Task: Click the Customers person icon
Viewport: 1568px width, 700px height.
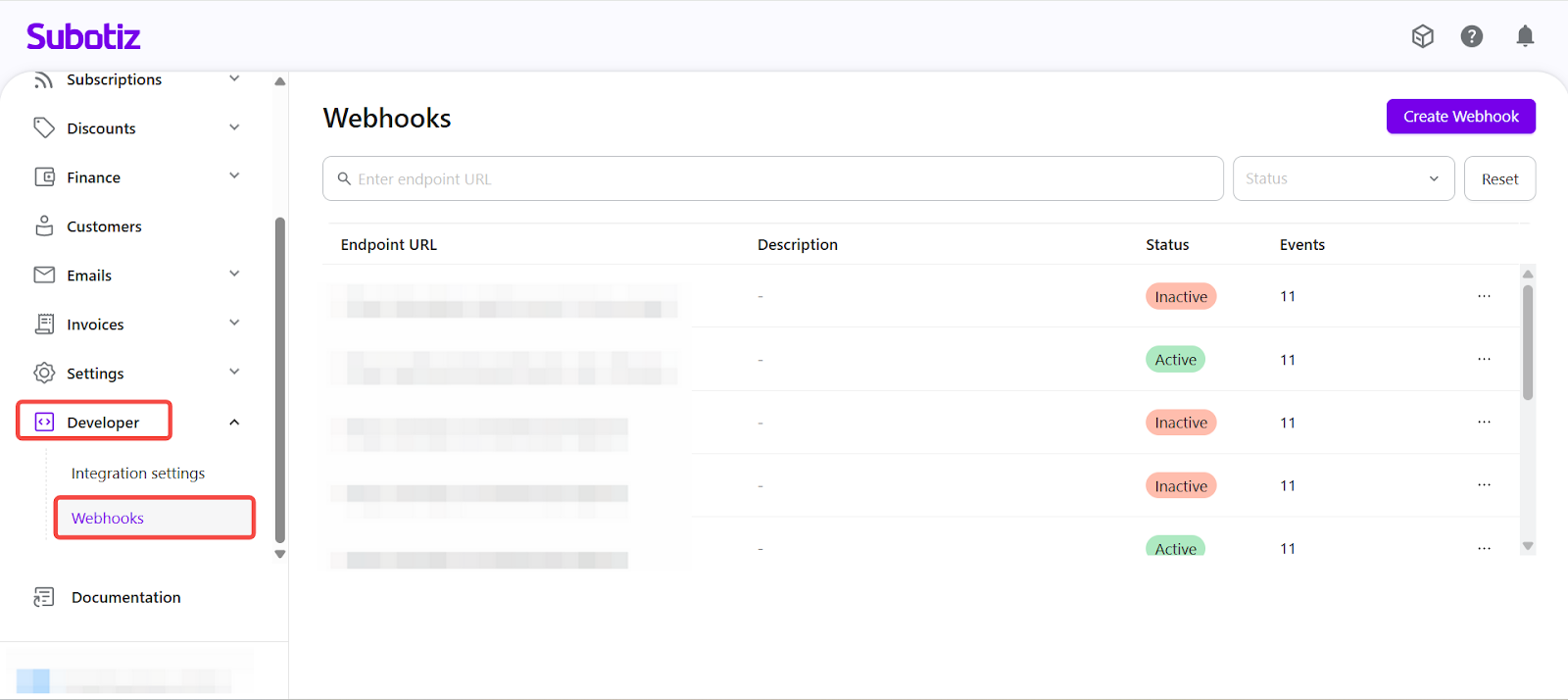Action: click(x=44, y=226)
